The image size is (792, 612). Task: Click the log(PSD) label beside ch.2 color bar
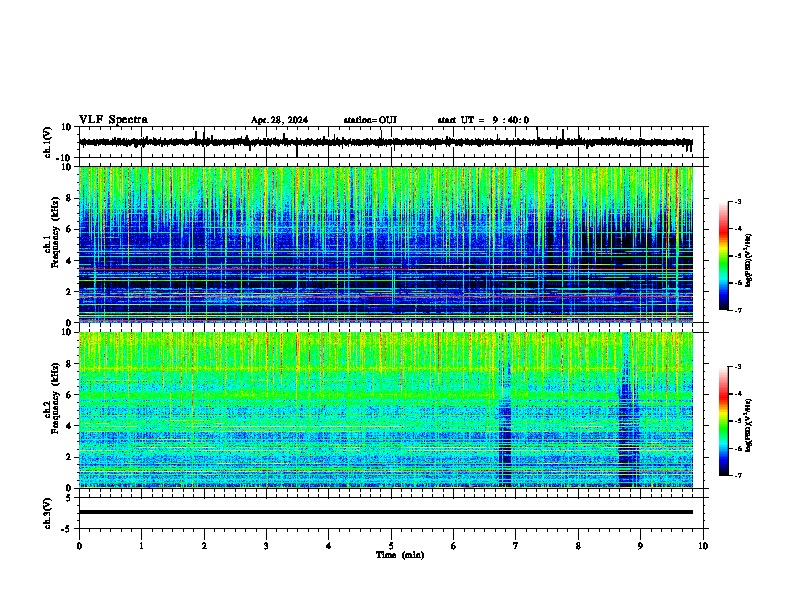748,425
